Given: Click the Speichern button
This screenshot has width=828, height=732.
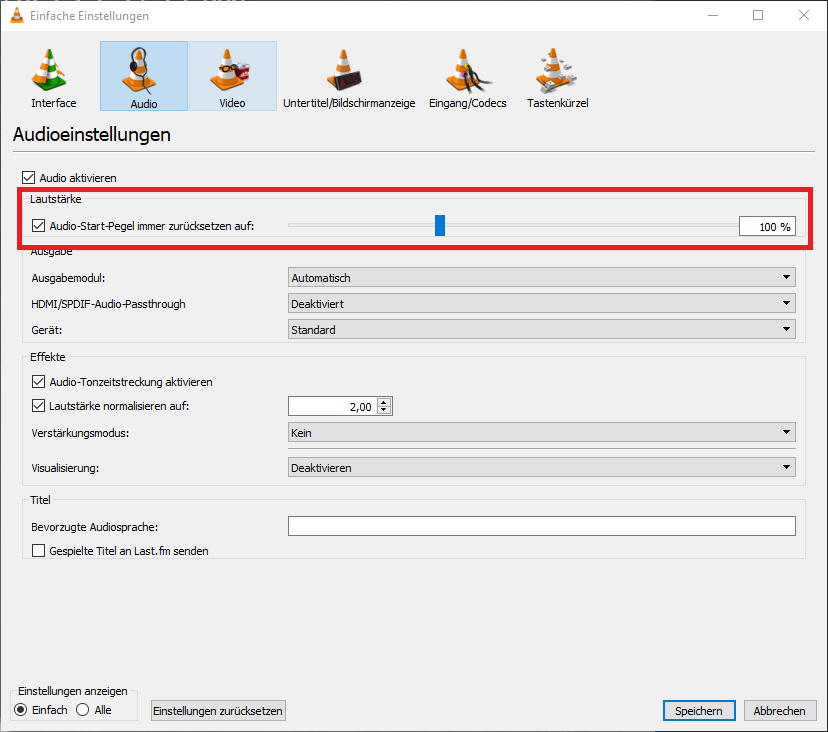Looking at the screenshot, I should coord(698,711).
